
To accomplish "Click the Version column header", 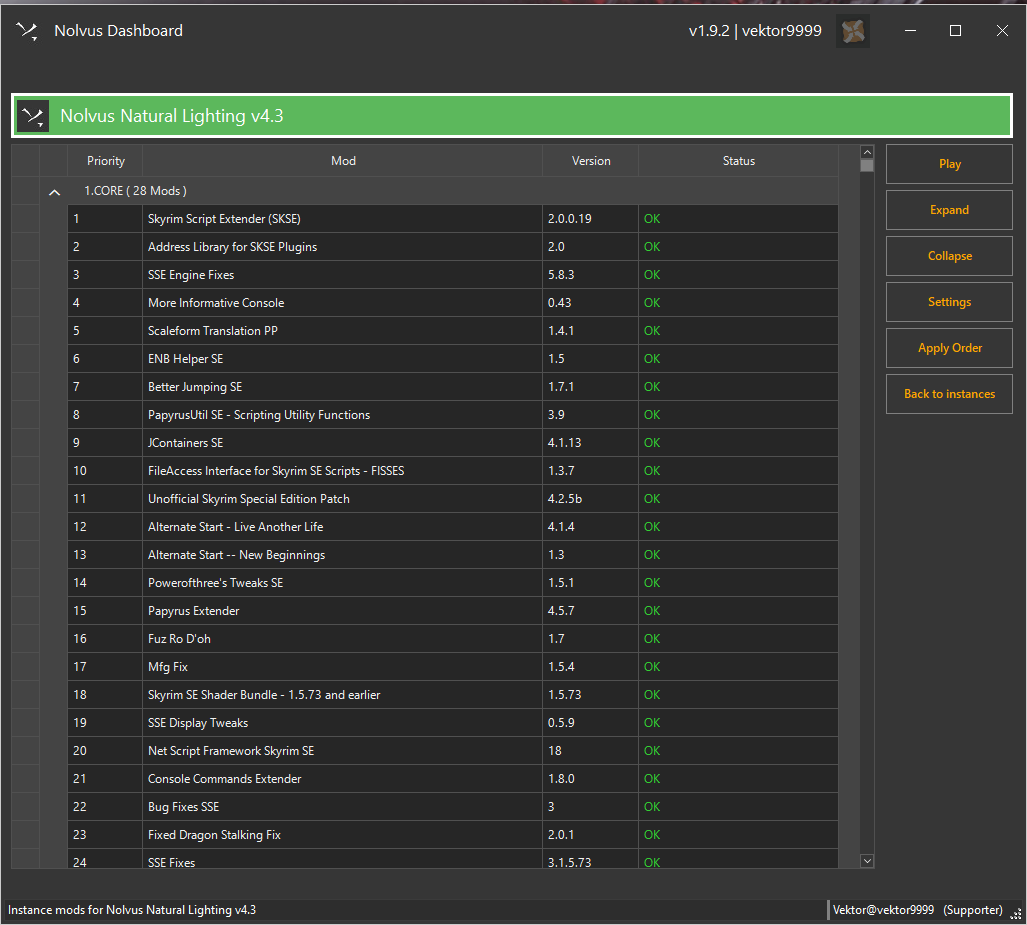I will pyautogui.click(x=591, y=161).
